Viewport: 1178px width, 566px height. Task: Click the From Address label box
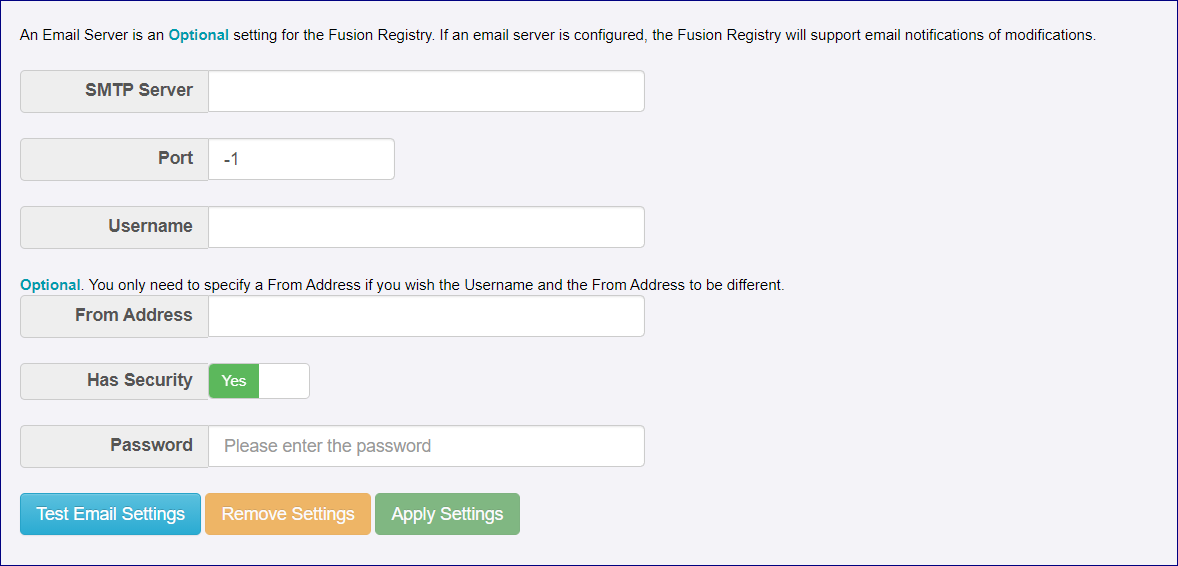[x=114, y=316]
